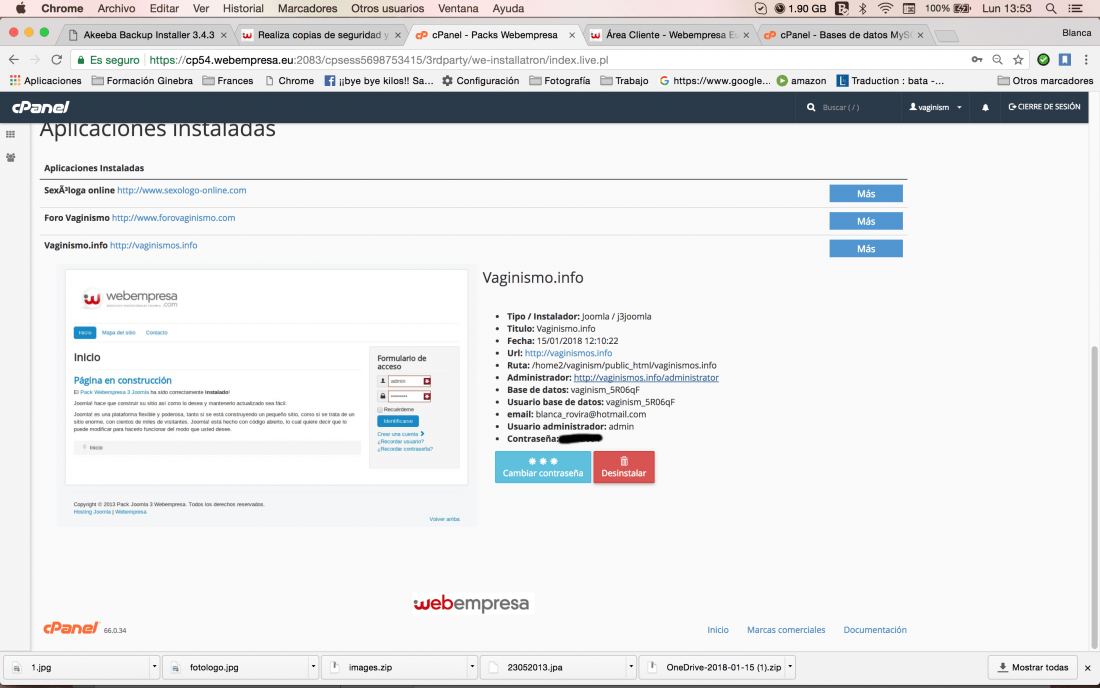1100x688 pixels.
Task: Click the cPanel footer logo
Action: tap(71, 628)
